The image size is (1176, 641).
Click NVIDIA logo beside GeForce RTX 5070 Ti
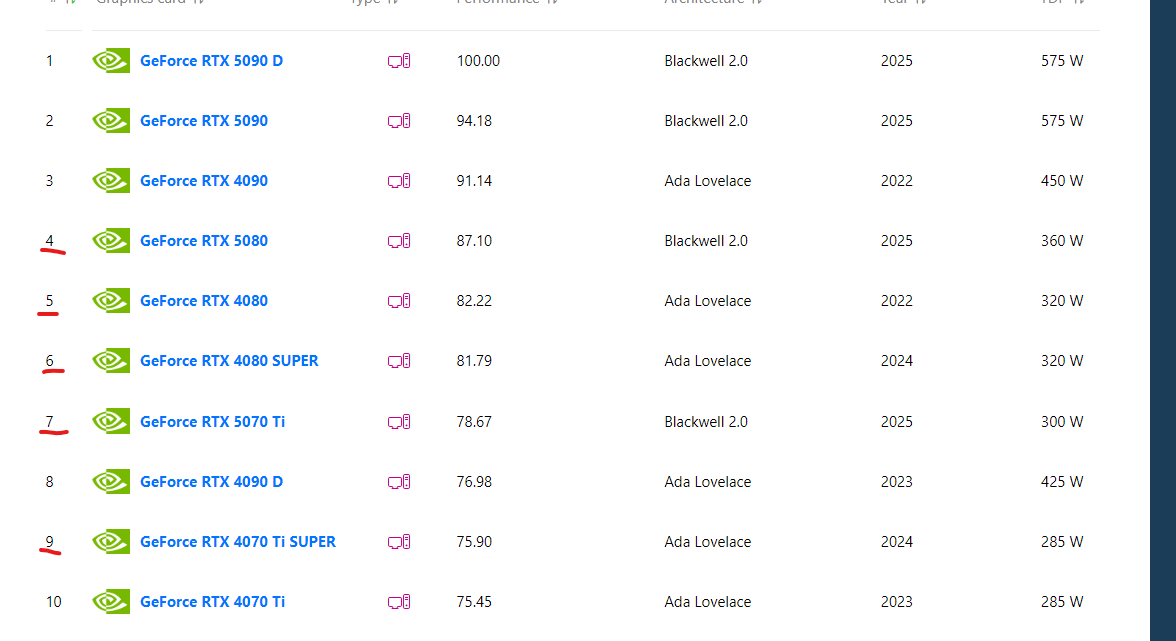(111, 421)
